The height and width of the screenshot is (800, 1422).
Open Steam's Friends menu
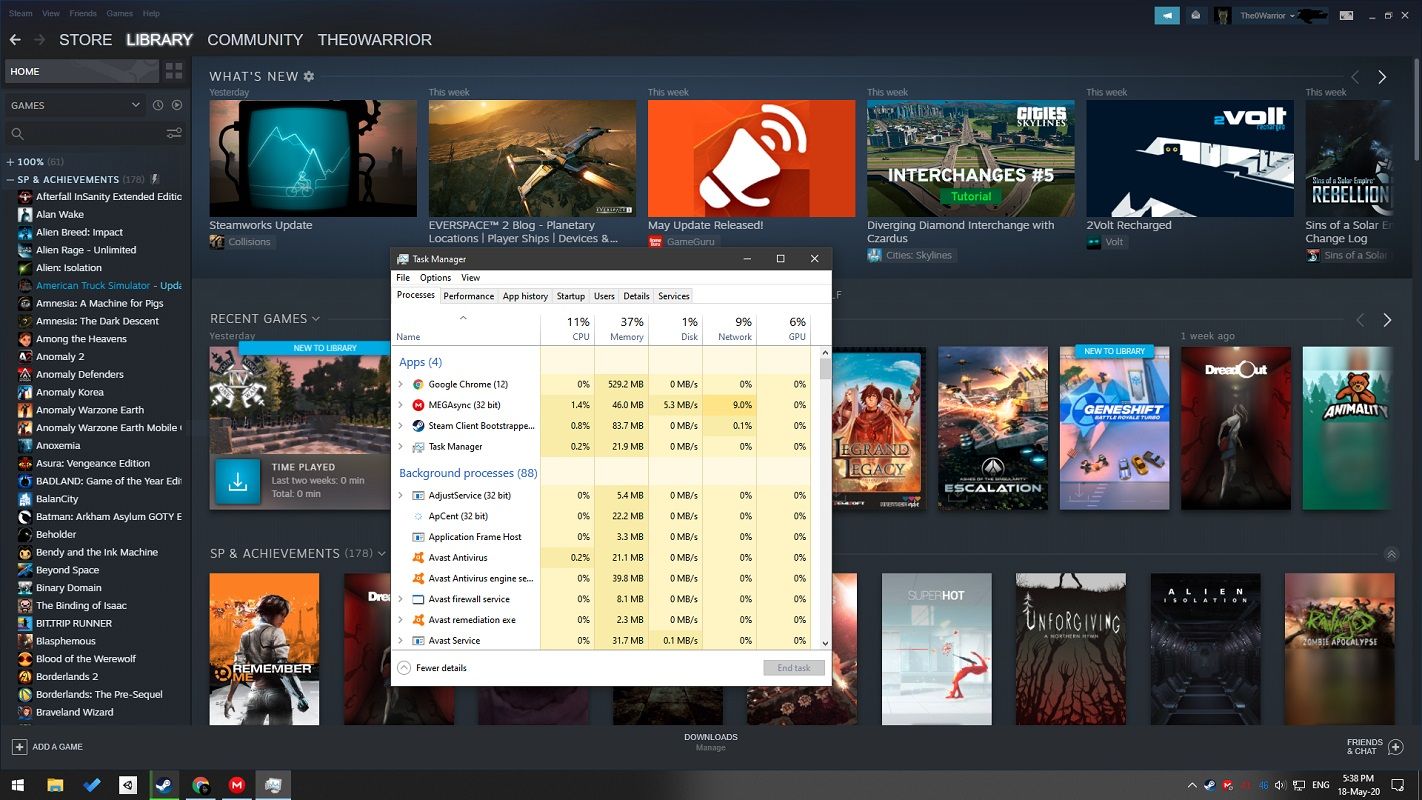(x=83, y=14)
